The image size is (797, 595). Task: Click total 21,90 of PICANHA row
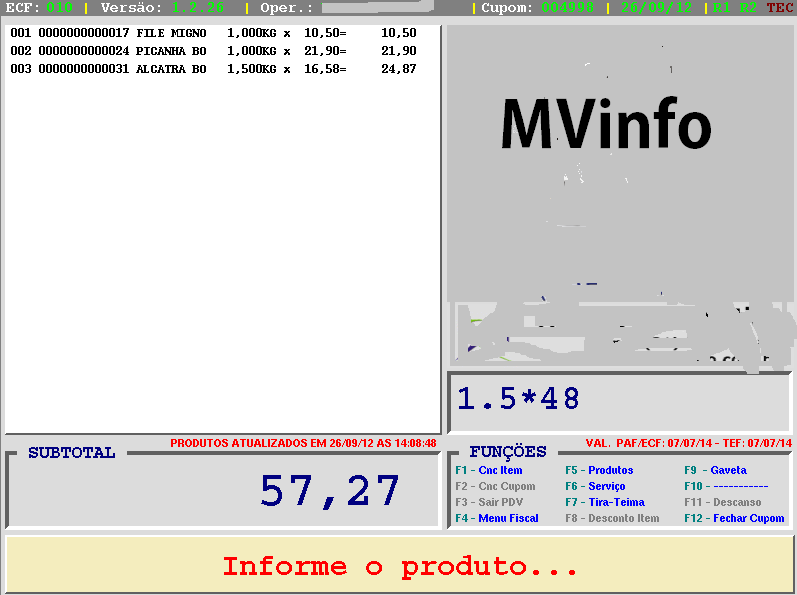pos(399,51)
